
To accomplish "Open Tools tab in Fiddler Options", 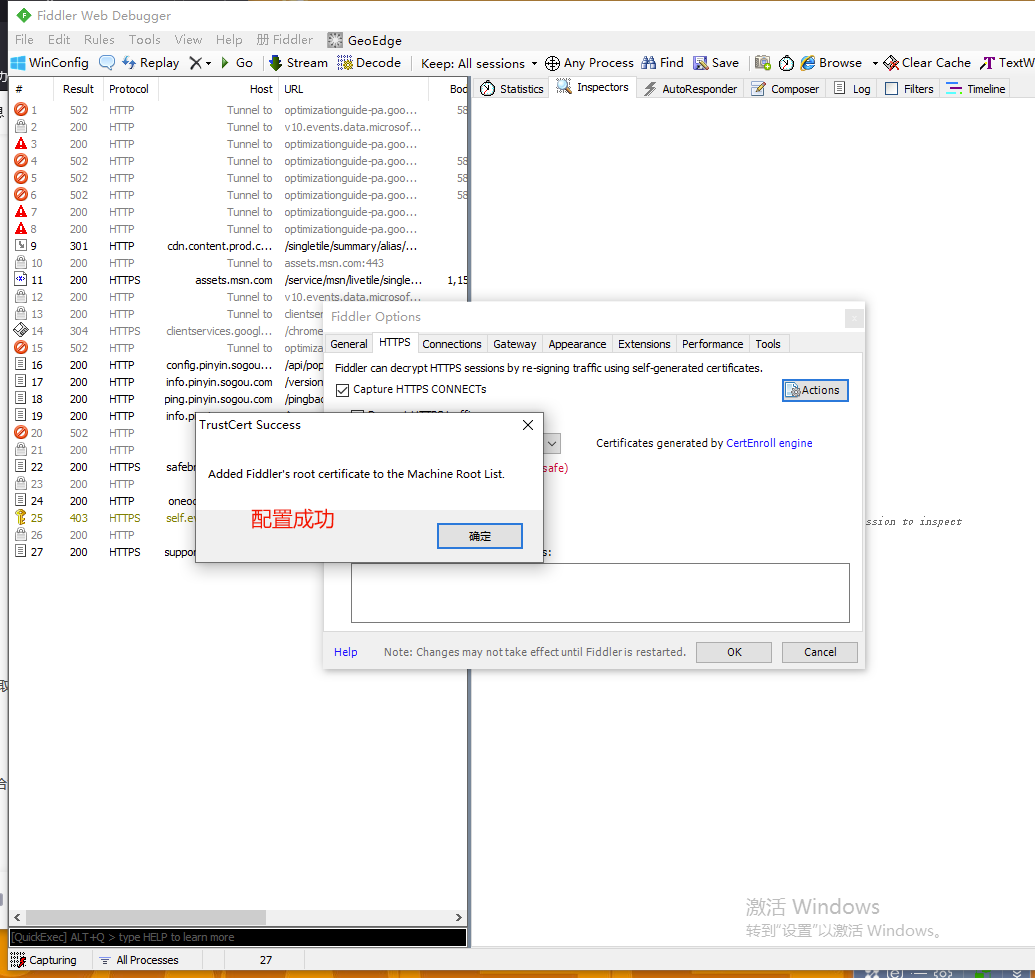I will coord(768,344).
